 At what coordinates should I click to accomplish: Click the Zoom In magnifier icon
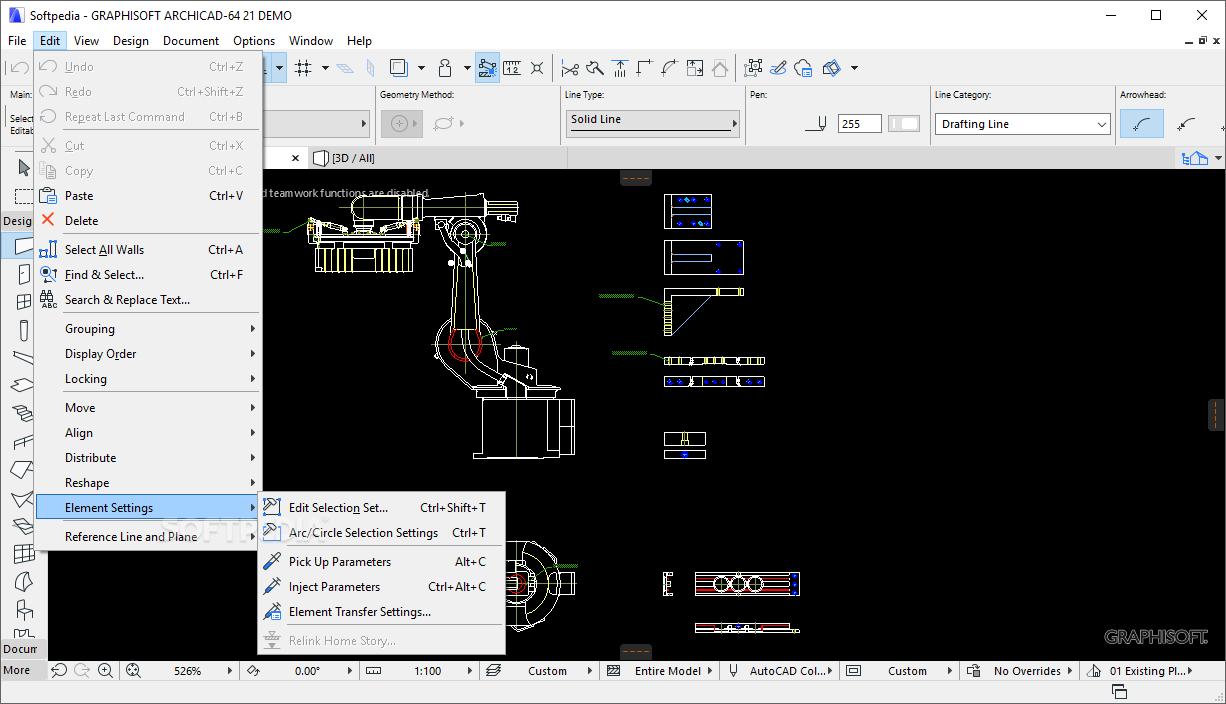(105, 671)
